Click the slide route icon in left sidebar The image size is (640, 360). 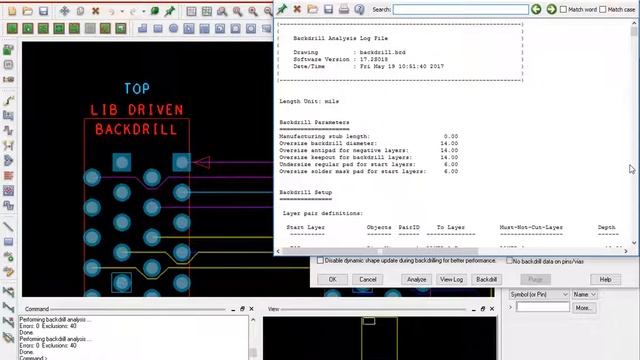tap(9, 116)
